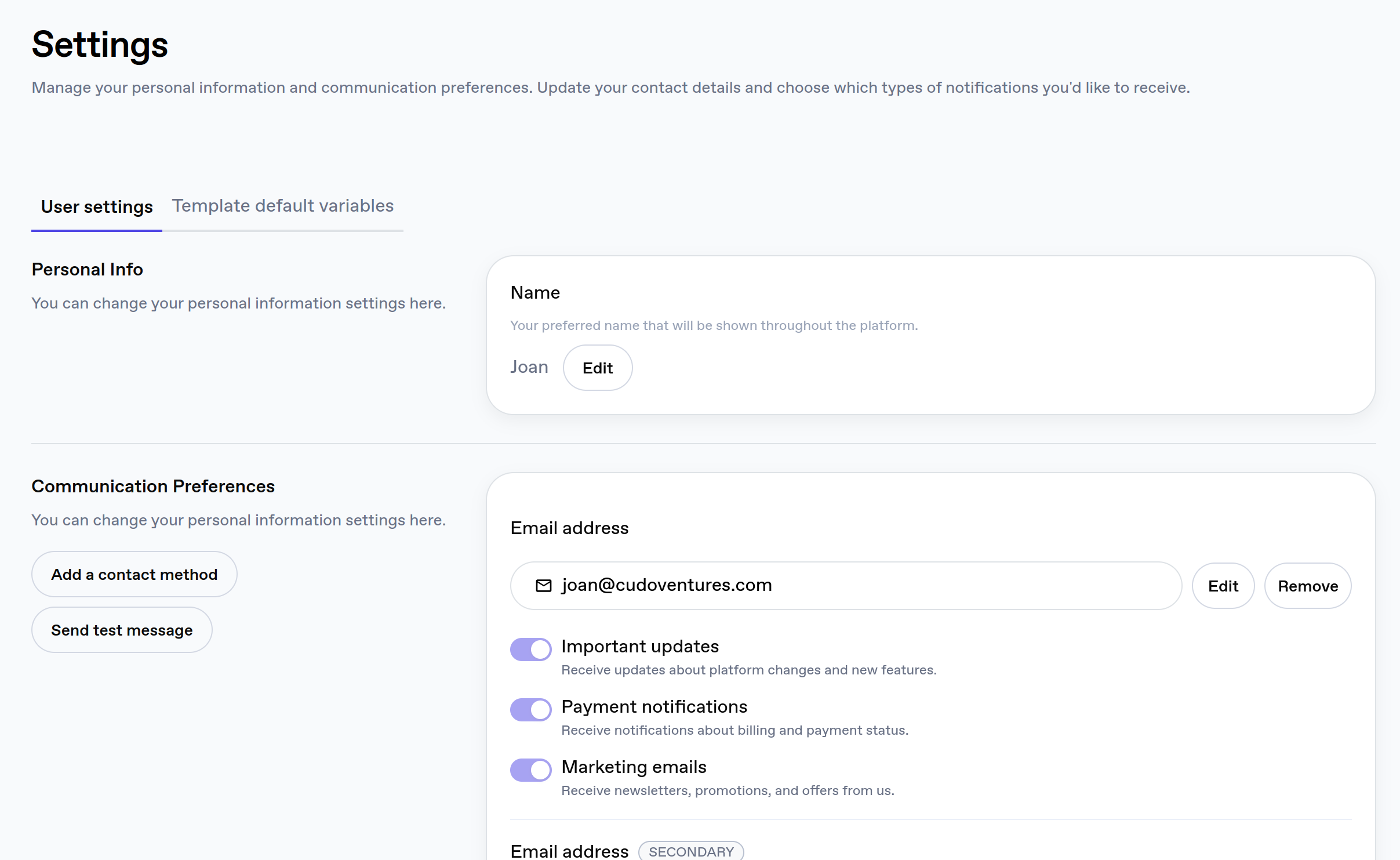Click the Personal Info section heading
1400x860 pixels.
pyautogui.click(x=87, y=269)
